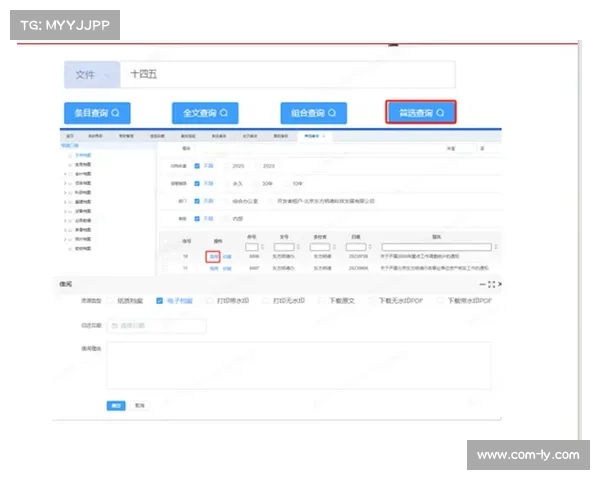Toggle 不限 checkbox beside 2025 option
Screen dimensions: 600x480
pos(197,166)
